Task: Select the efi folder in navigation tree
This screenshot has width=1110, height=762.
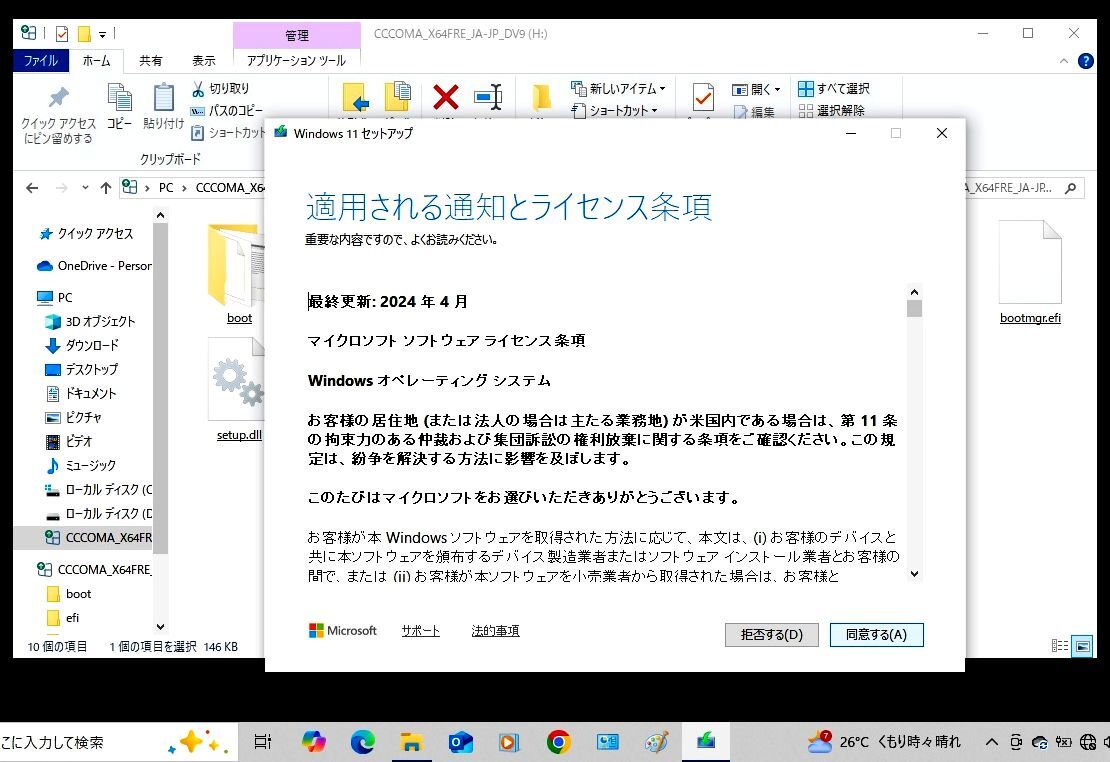Action: coord(63,618)
